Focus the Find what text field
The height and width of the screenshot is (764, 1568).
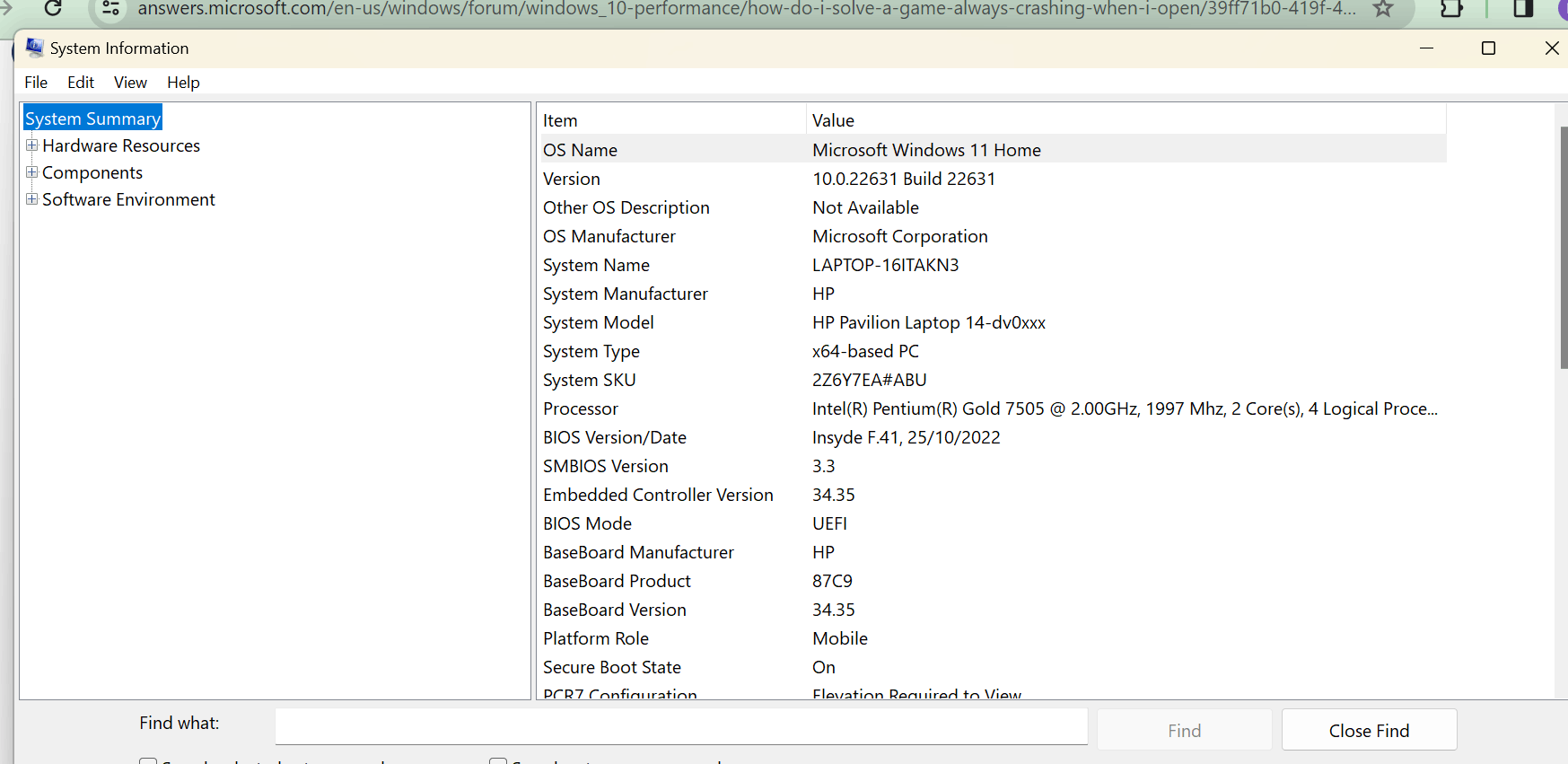[x=681, y=726]
